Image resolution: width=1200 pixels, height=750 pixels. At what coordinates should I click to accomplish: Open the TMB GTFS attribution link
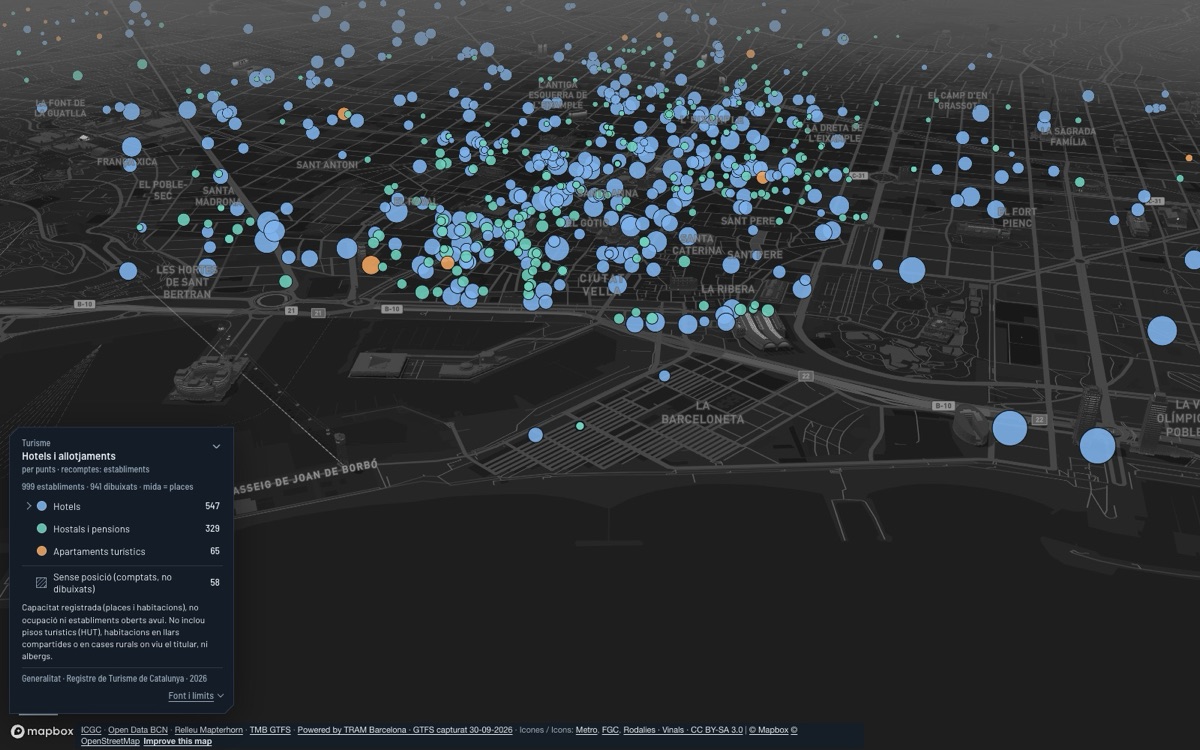tap(270, 730)
